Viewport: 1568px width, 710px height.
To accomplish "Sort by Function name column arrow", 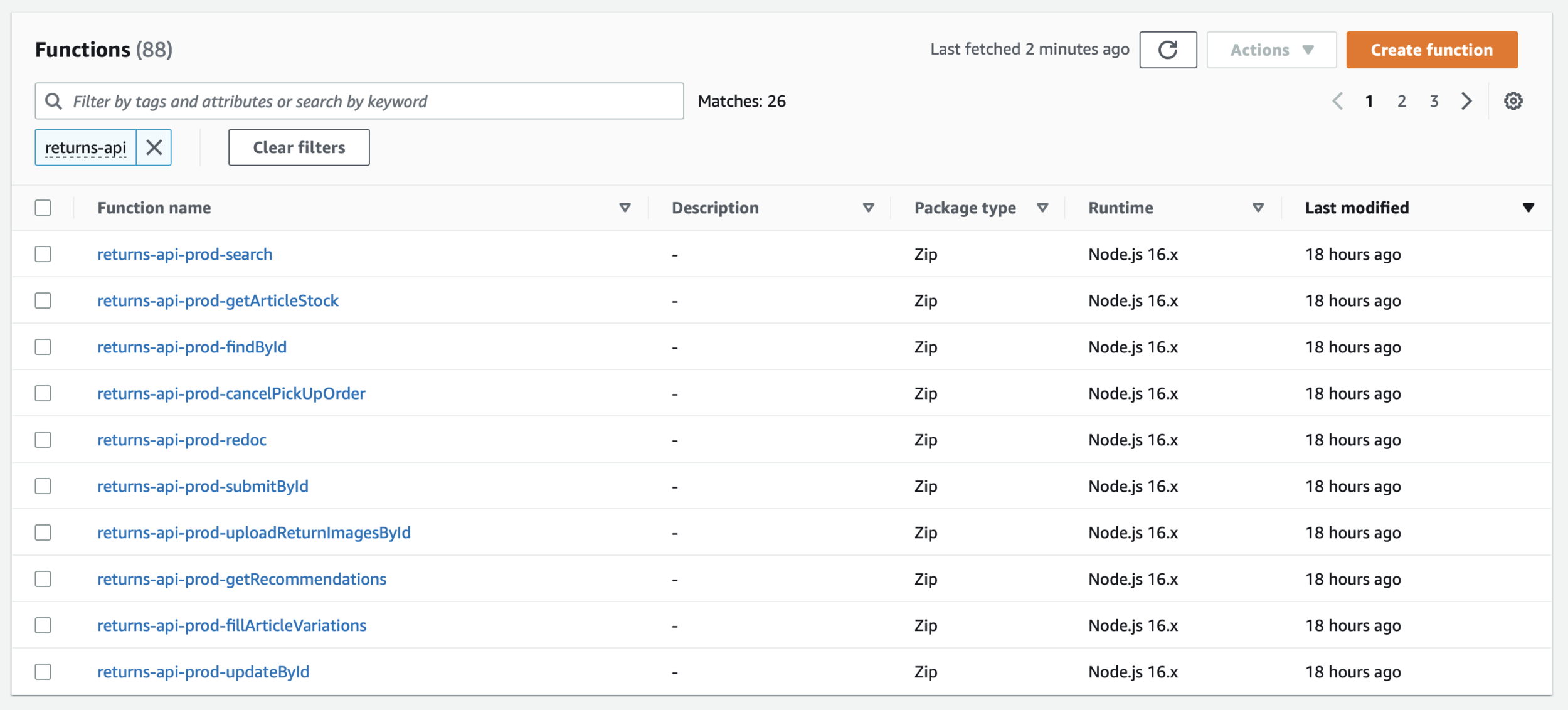I will pyautogui.click(x=625, y=208).
